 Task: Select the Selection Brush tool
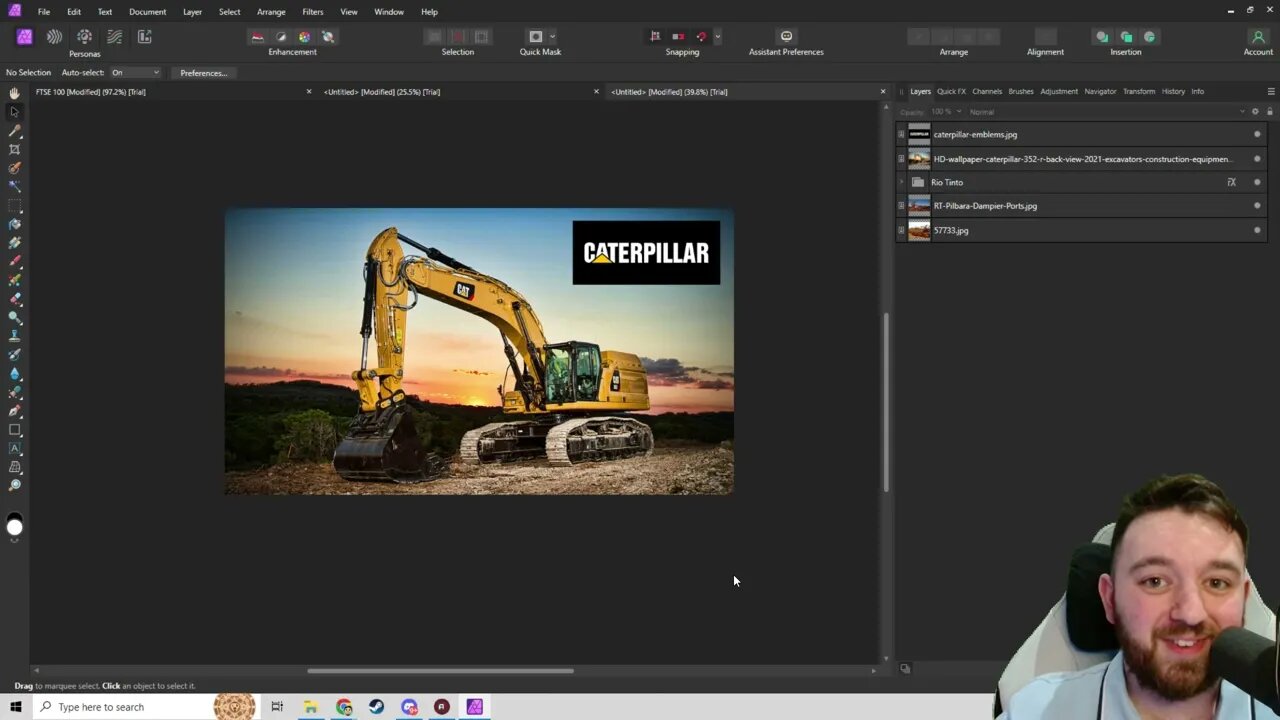(14, 168)
